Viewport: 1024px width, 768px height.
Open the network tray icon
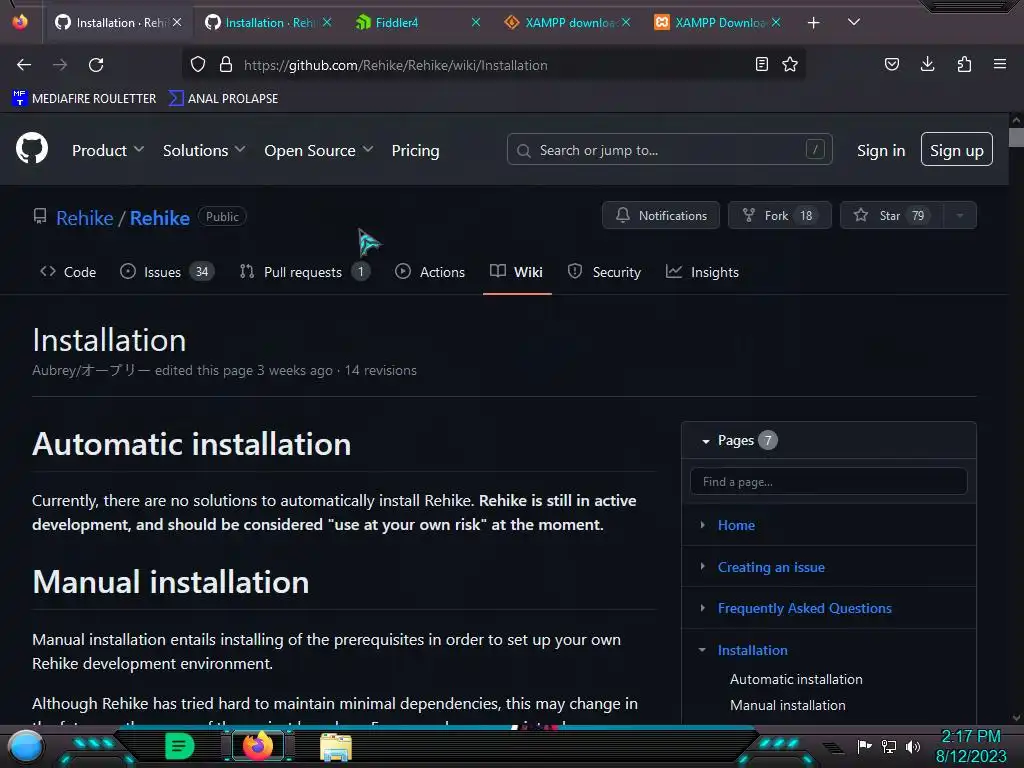click(889, 746)
